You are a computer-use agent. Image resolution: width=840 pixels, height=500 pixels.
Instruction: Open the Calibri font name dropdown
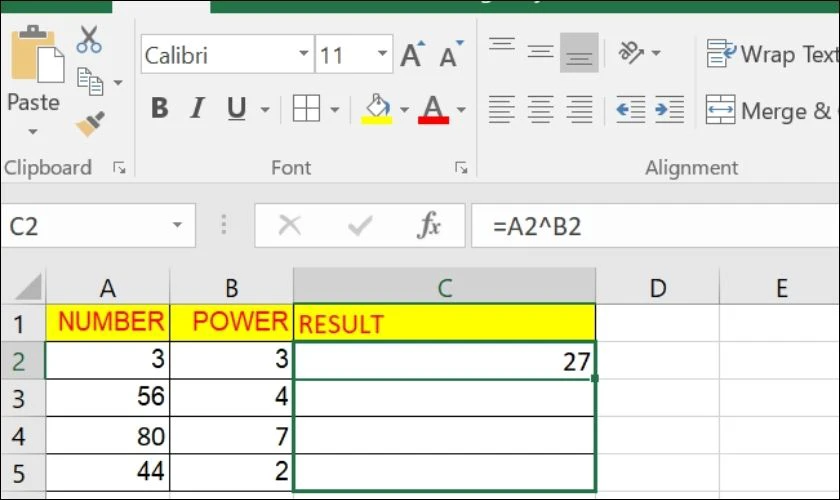click(x=304, y=55)
